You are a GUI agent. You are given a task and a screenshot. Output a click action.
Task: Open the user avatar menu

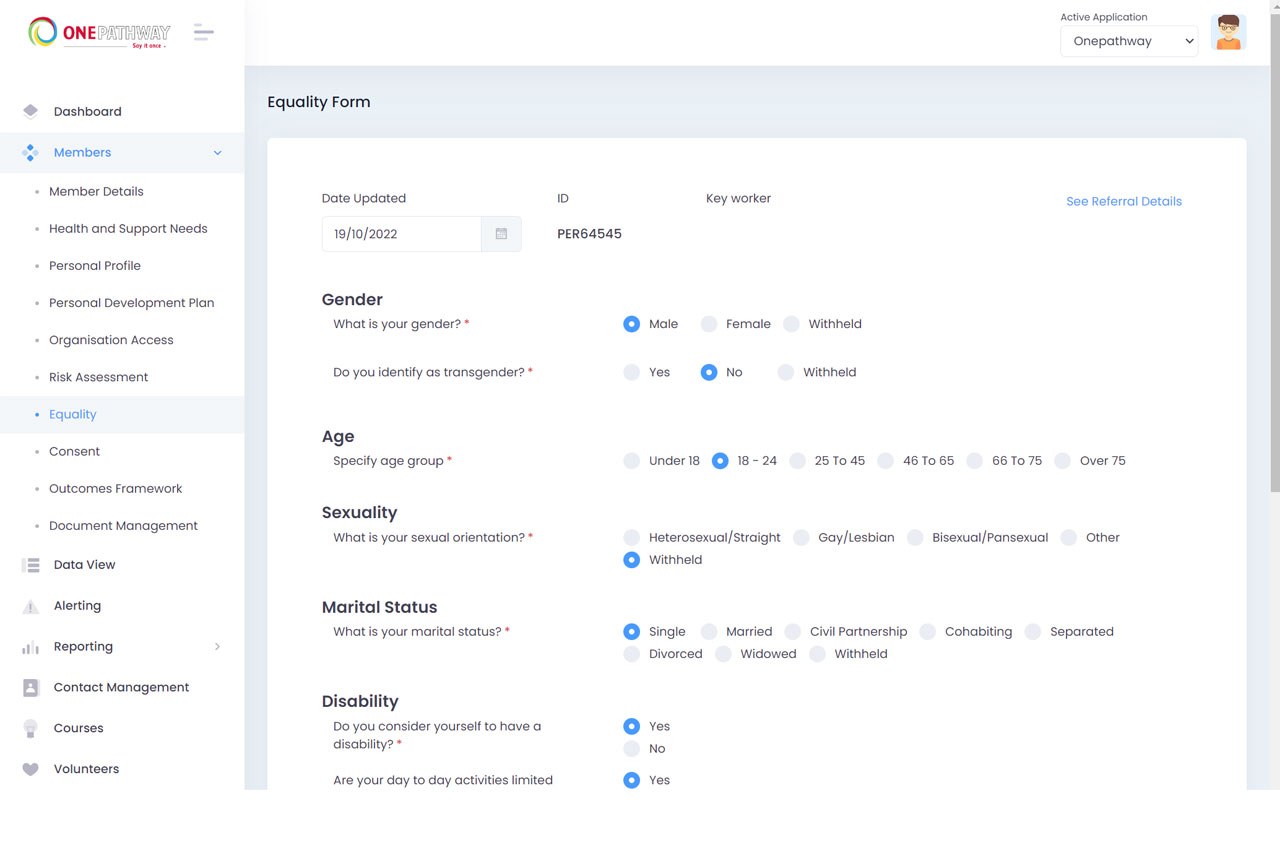coord(1228,33)
